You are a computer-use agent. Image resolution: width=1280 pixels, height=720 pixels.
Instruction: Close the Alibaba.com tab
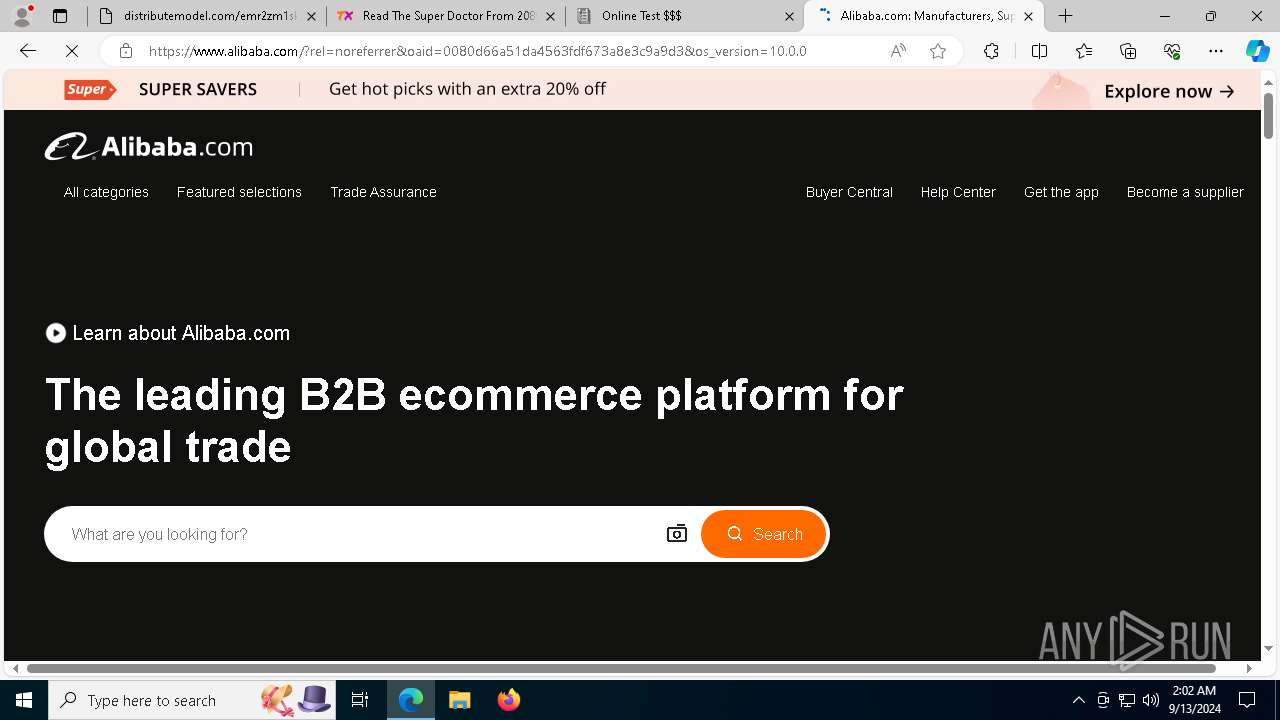(1028, 16)
